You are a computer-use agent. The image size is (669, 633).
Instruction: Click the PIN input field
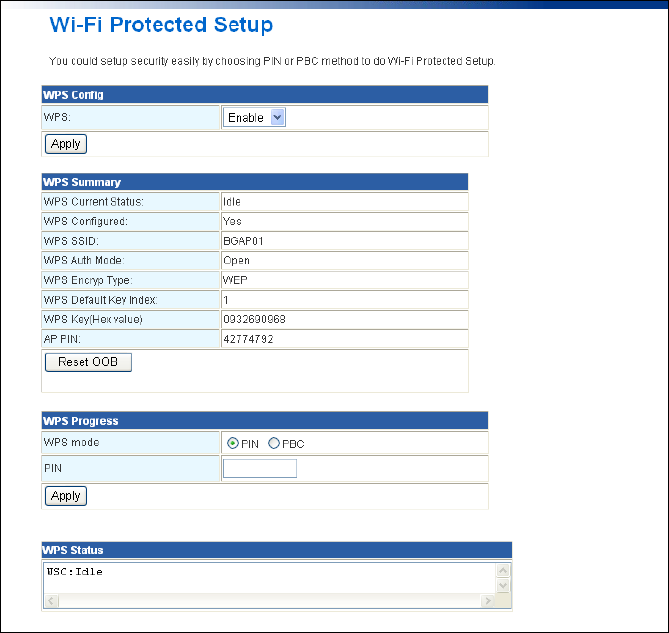tap(260, 468)
